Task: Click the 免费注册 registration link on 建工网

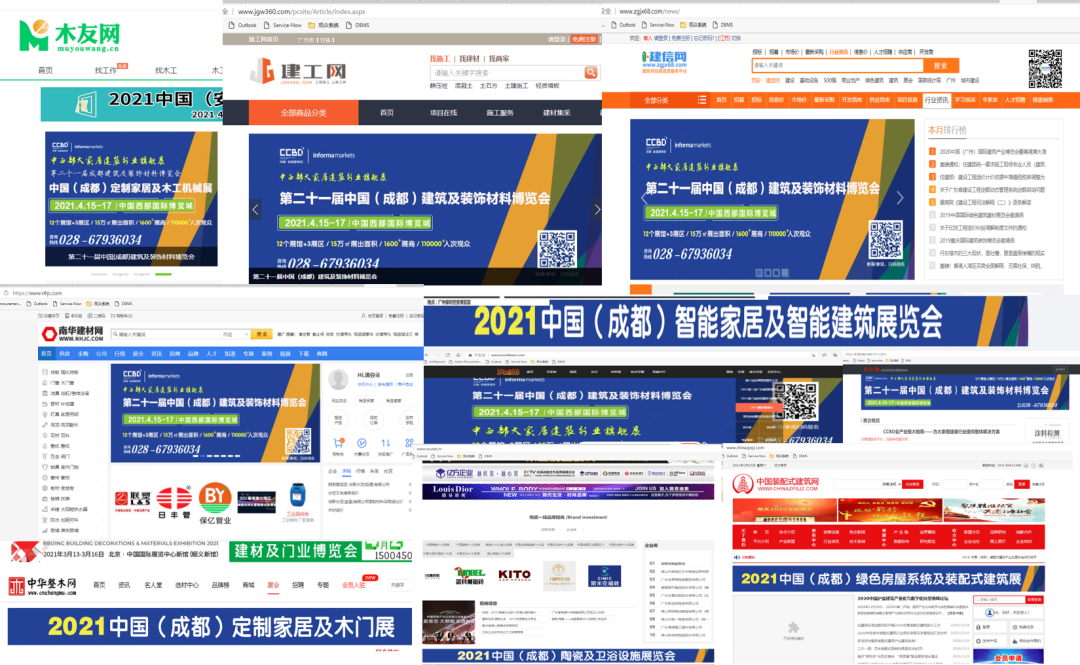Action: click(x=584, y=39)
